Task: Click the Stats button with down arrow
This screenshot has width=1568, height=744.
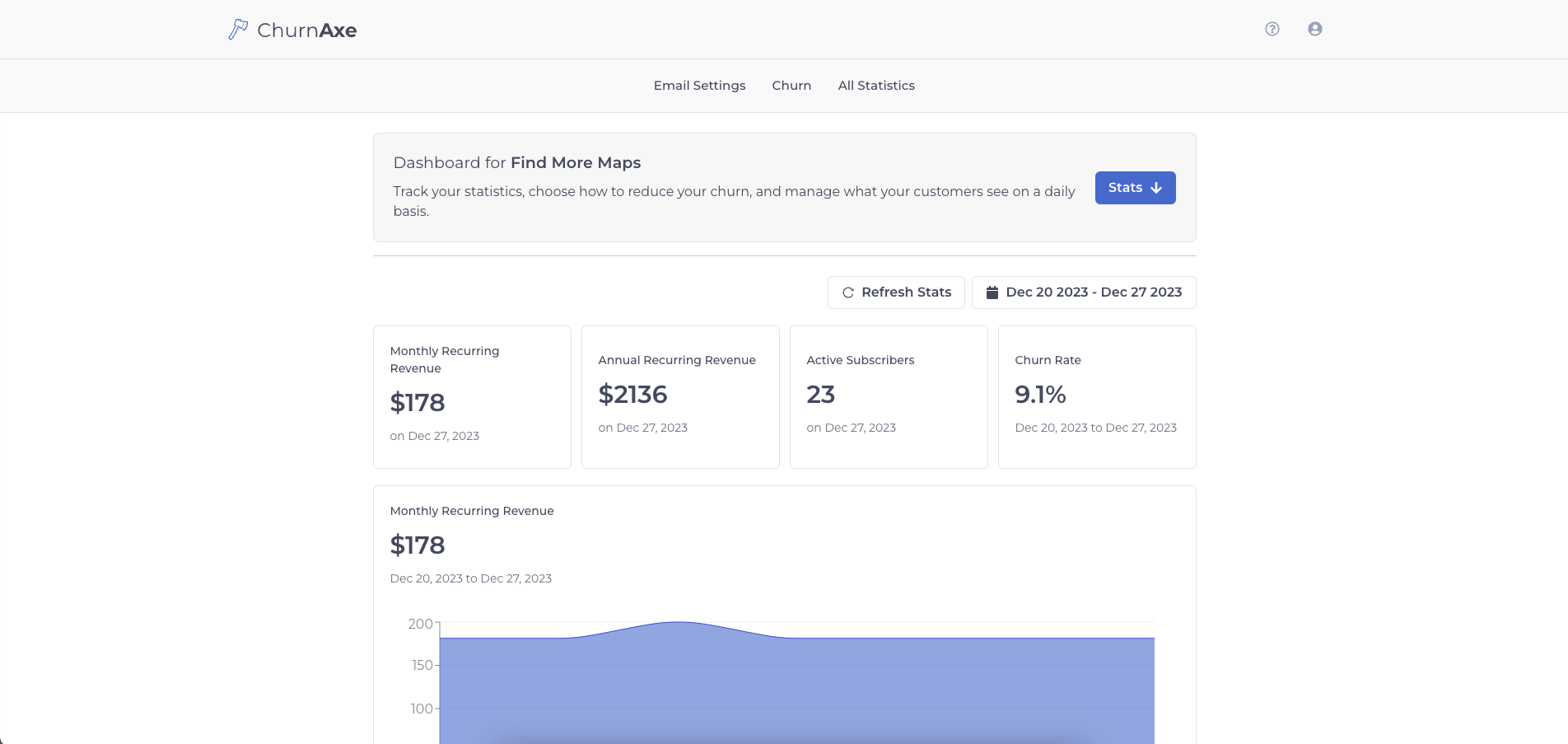Action: 1135,188
